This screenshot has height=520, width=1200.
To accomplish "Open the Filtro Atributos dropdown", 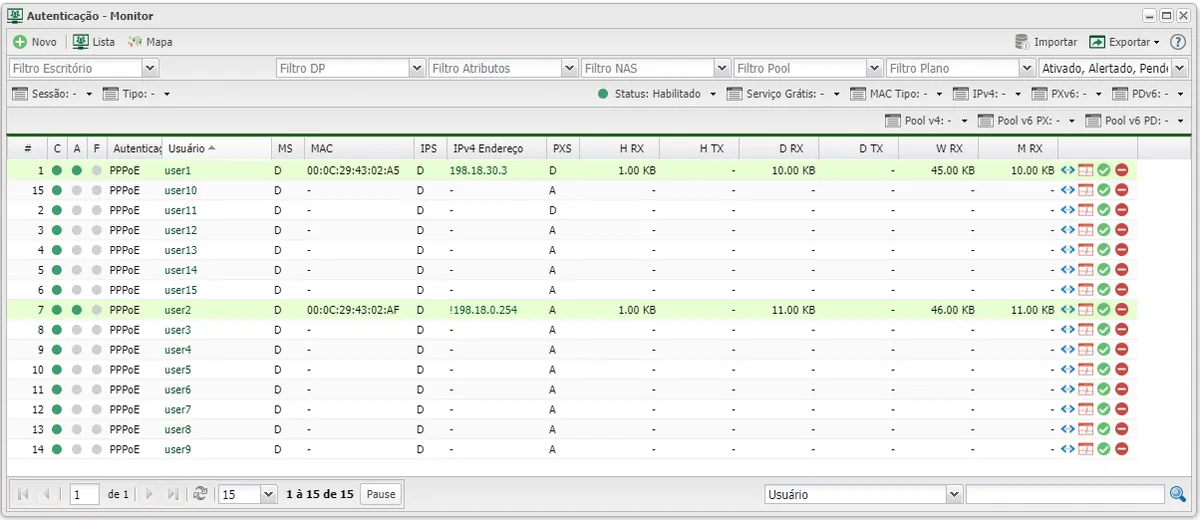I will pos(569,68).
